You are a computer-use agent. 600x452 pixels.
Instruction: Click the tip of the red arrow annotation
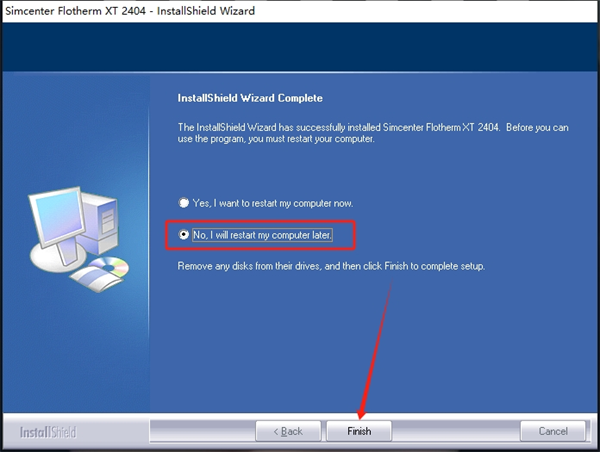click(x=361, y=417)
